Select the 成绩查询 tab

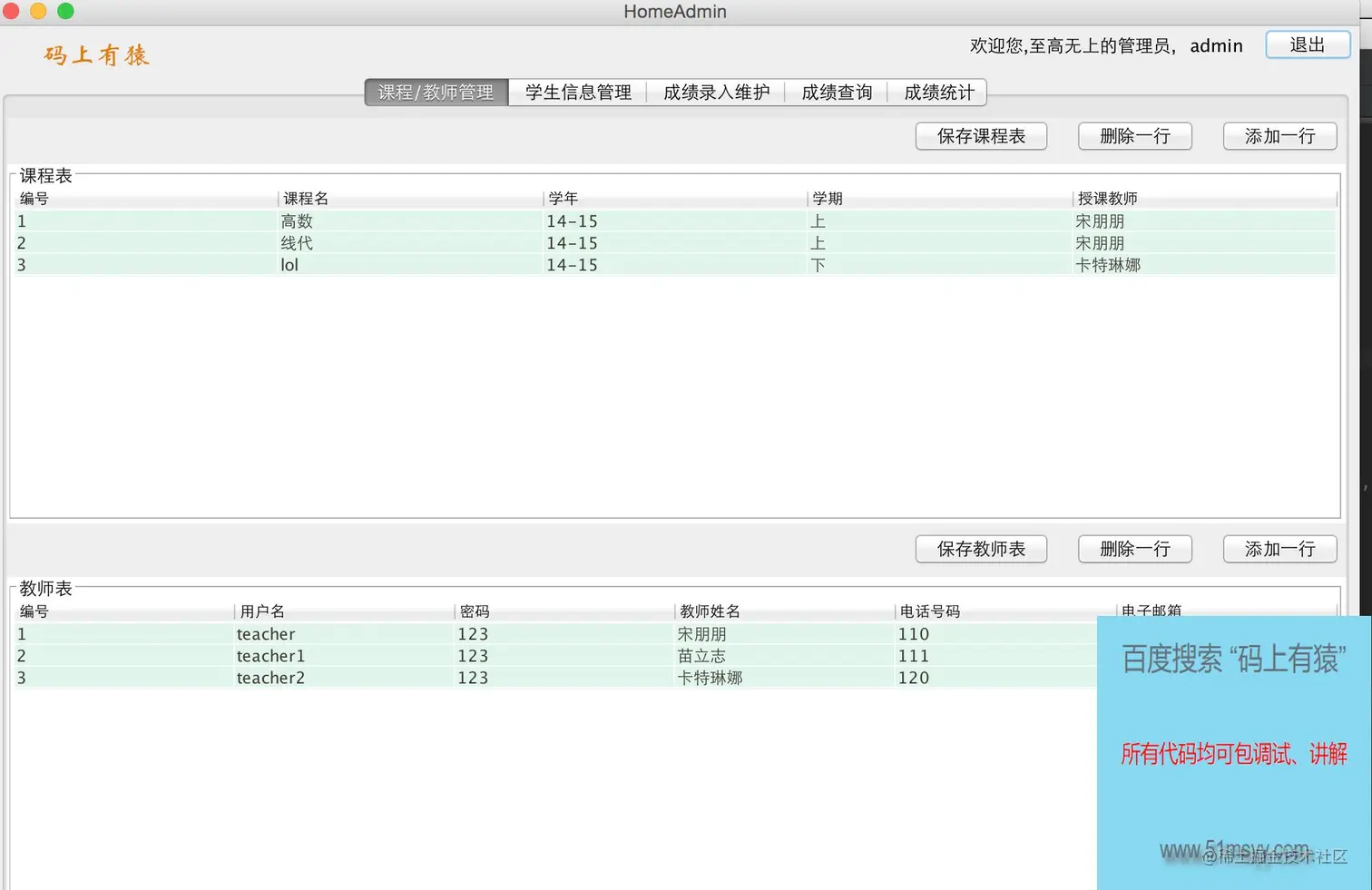(837, 93)
